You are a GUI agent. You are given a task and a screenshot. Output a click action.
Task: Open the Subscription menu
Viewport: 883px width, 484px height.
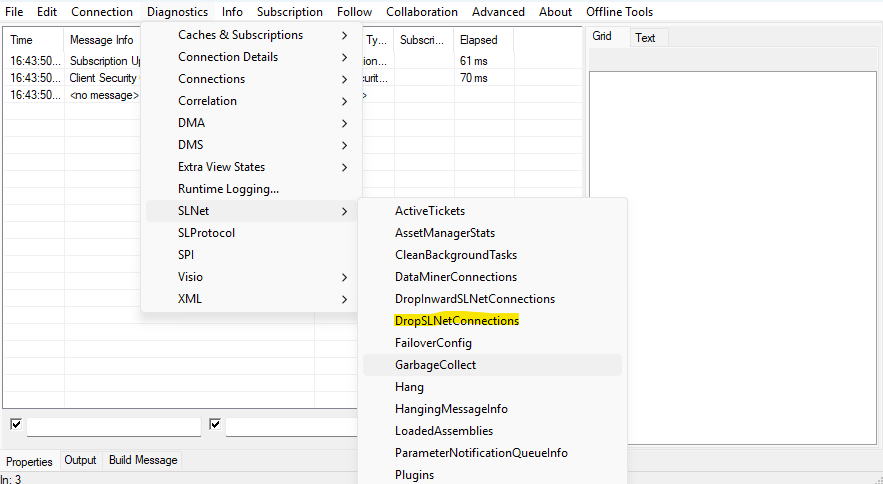(290, 12)
